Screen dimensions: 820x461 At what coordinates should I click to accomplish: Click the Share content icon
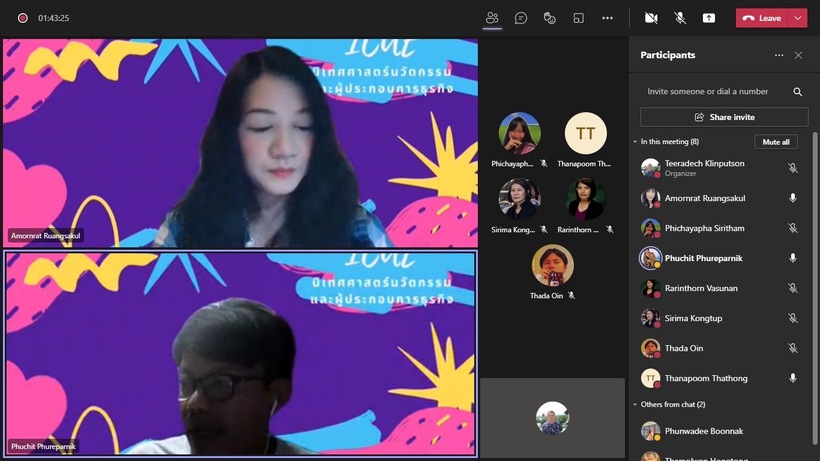coord(709,18)
